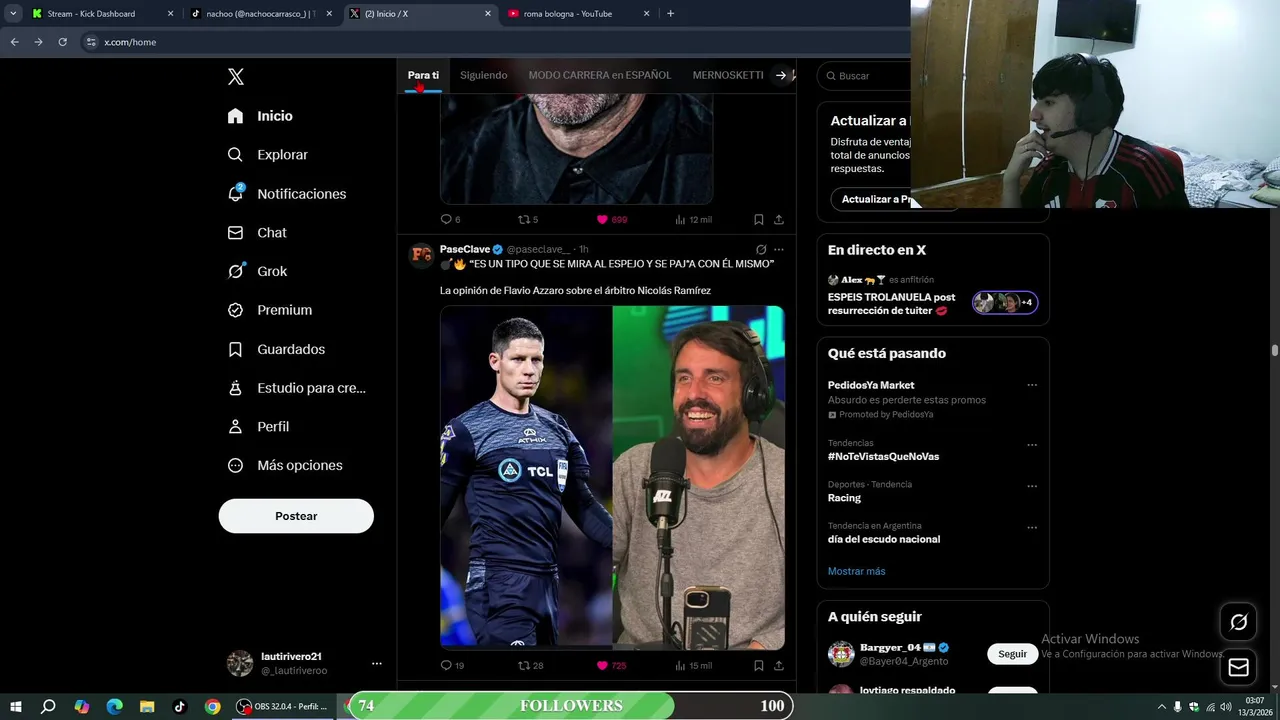Screen dimensions: 1280x720
Task: Switch to MODO CARRERA en ESPAÑOL tab
Action: pos(600,75)
